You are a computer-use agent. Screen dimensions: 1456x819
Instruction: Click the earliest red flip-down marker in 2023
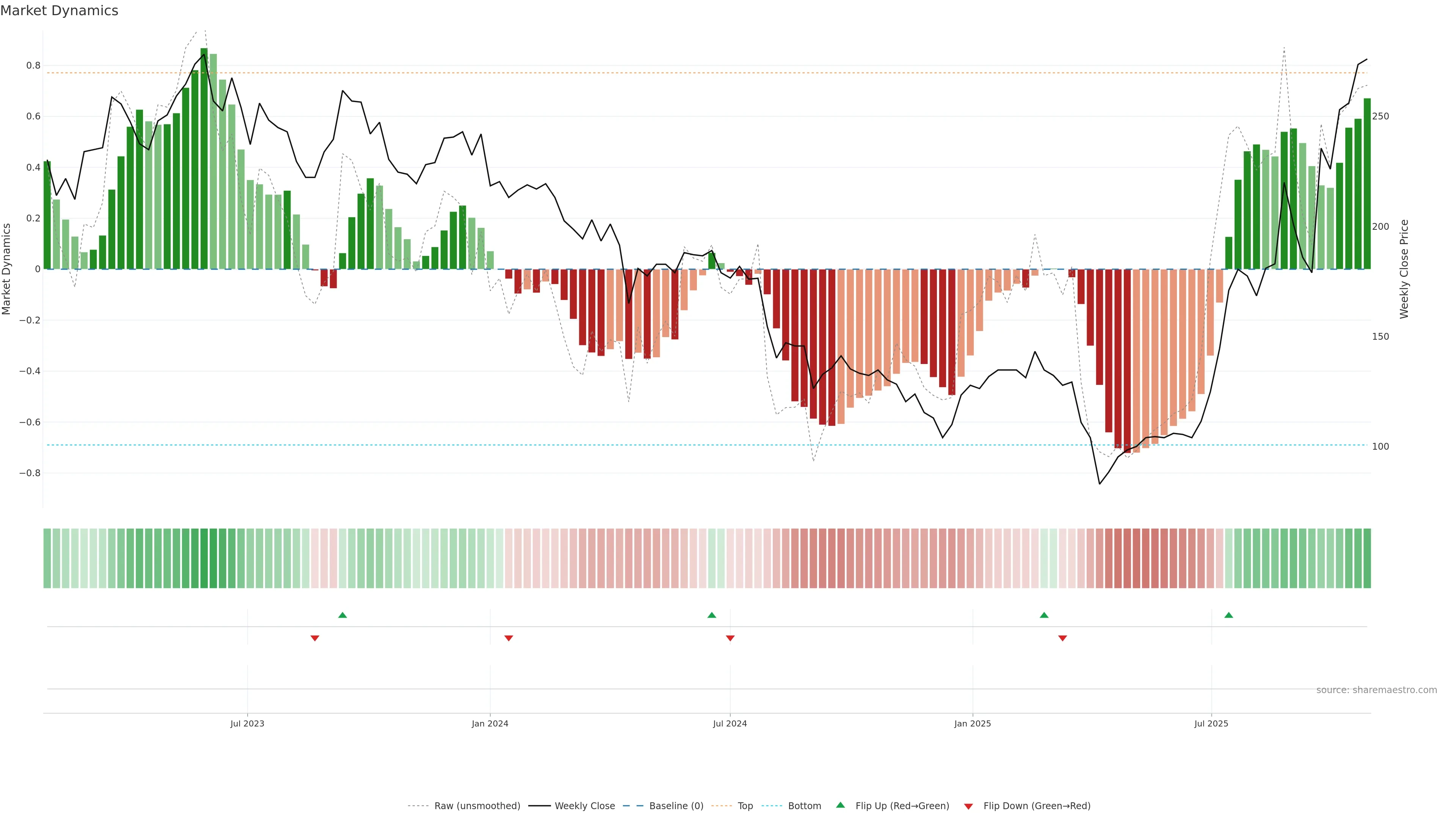[315, 638]
